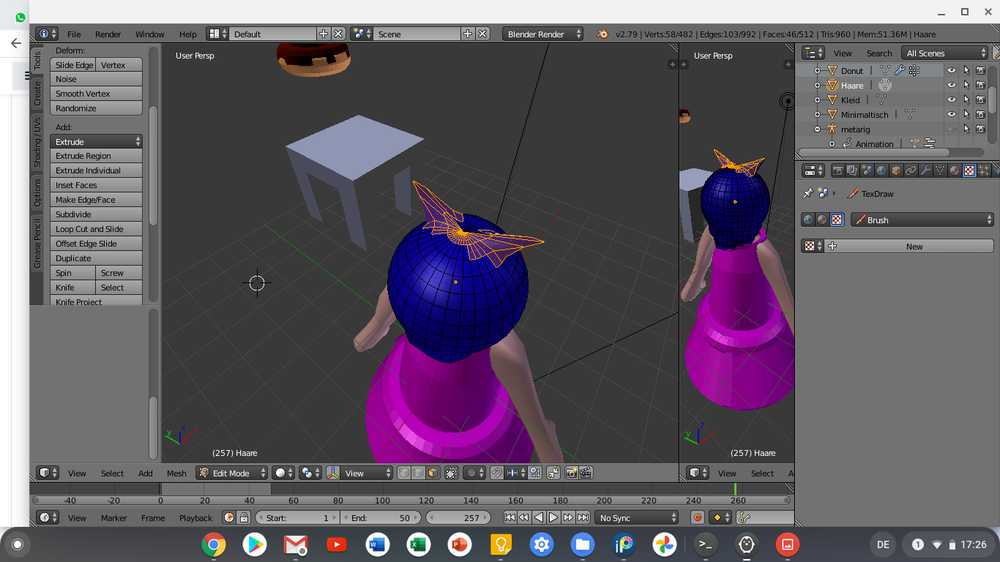This screenshot has height=562, width=1000.
Task: Click the Material properties sphere icon
Action: pyautogui.click(x=955, y=170)
